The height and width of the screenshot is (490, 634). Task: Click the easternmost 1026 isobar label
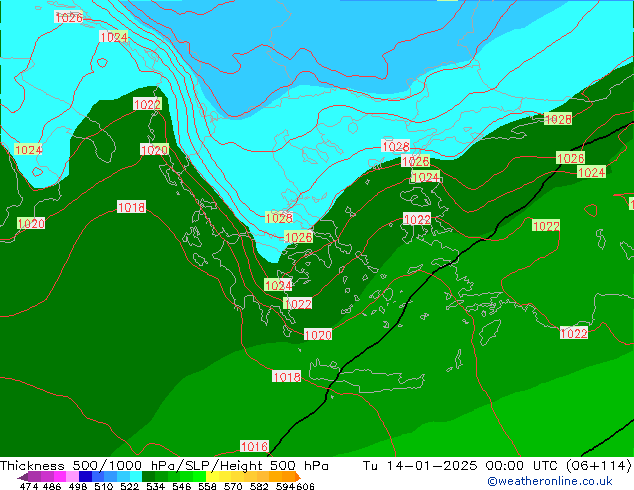(x=571, y=158)
